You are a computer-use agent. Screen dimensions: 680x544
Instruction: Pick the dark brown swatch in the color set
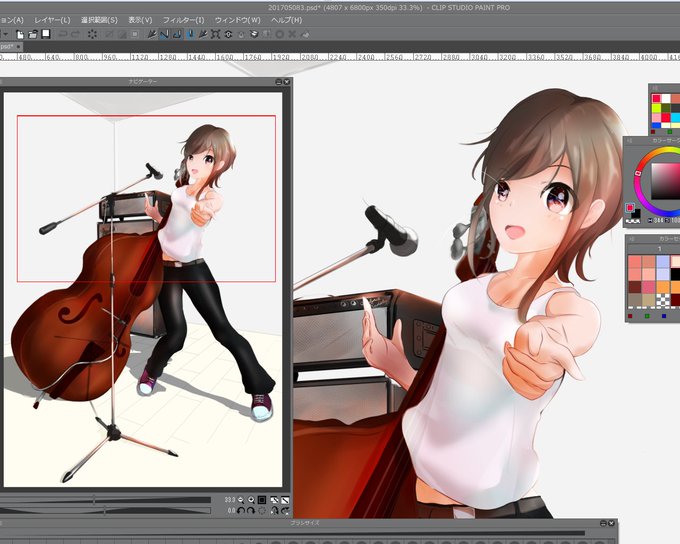click(x=634, y=287)
